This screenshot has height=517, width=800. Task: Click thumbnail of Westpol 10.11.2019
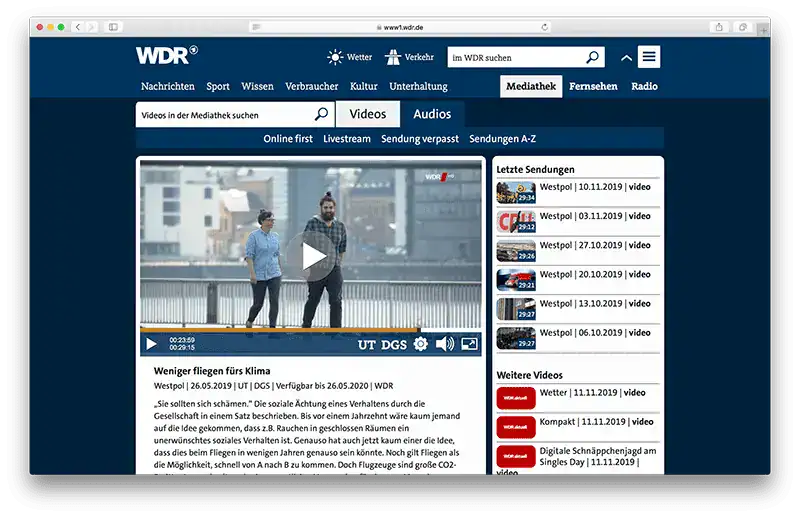coord(516,192)
